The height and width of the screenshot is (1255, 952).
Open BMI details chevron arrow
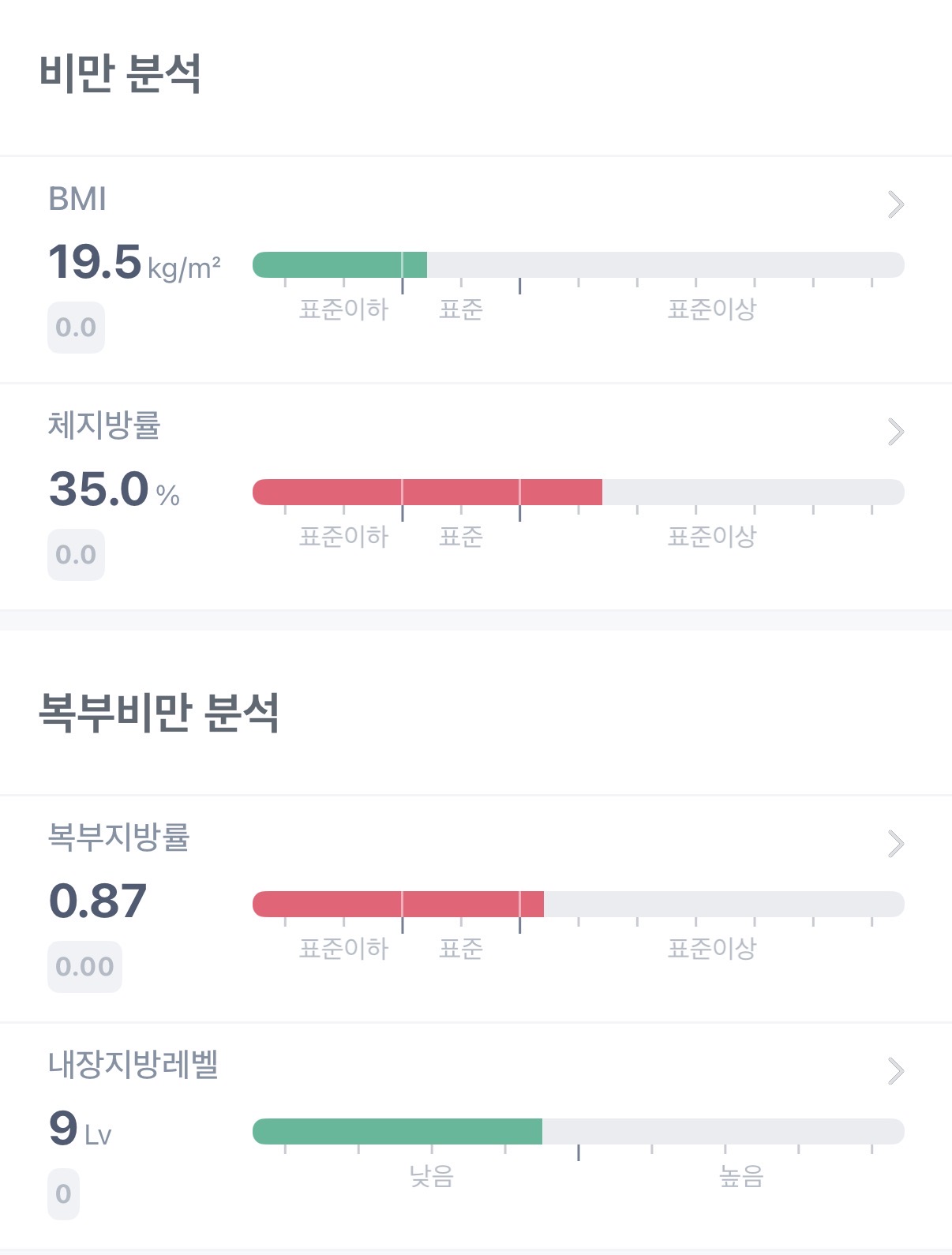coord(895,204)
